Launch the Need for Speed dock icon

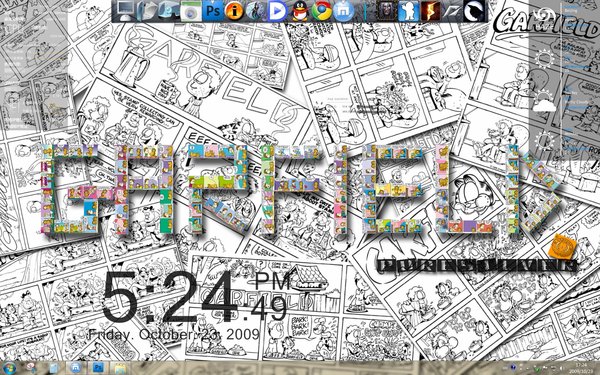pos(452,11)
